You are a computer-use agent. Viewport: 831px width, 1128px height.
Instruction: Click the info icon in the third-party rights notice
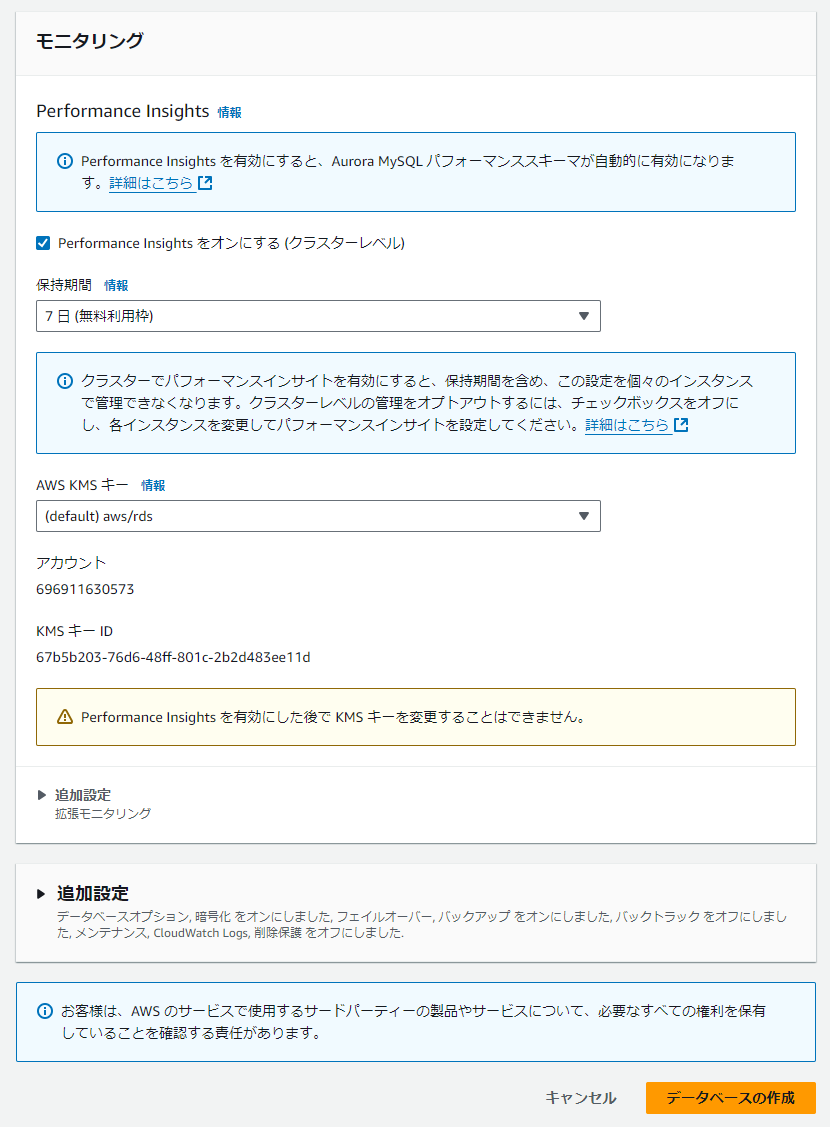click(x=45, y=1011)
